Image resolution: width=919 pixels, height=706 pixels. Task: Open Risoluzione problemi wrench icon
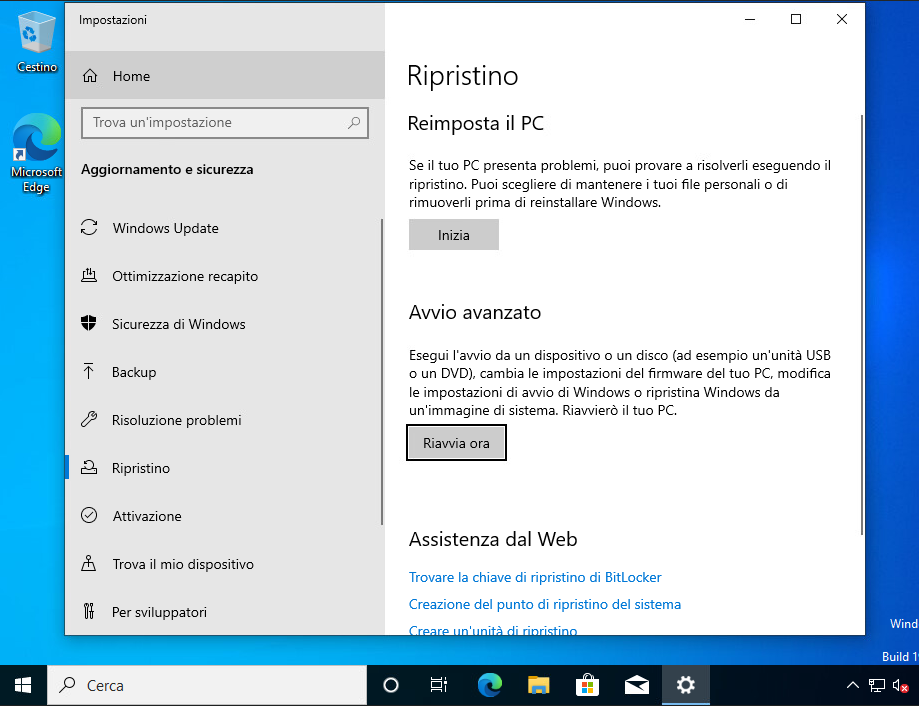coord(90,420)
